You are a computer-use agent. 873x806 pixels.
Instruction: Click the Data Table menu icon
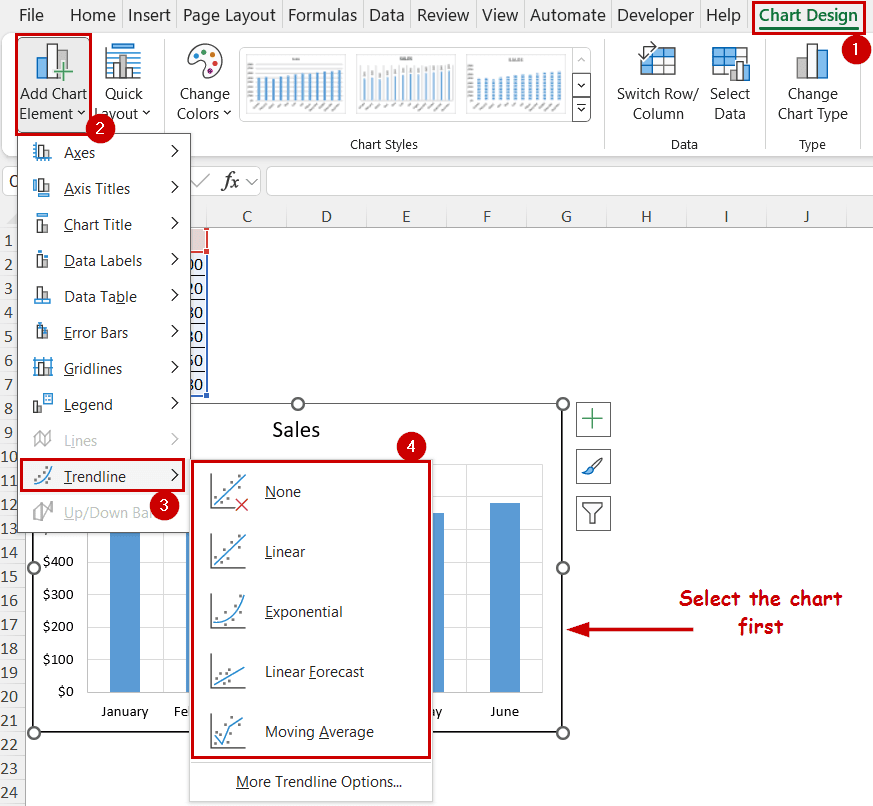42,296
